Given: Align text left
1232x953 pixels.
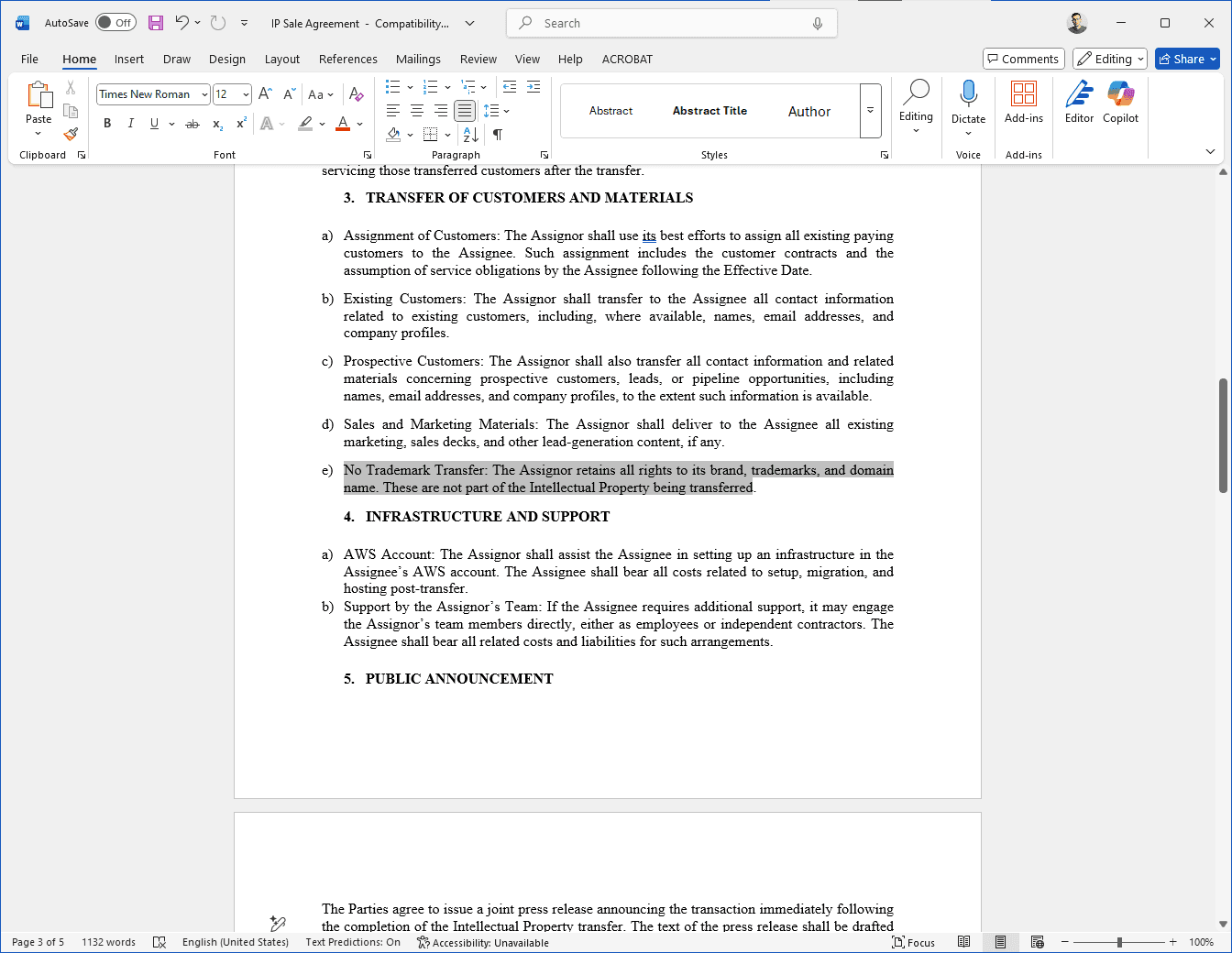Looking at the screenshot, I should (393, 111).
